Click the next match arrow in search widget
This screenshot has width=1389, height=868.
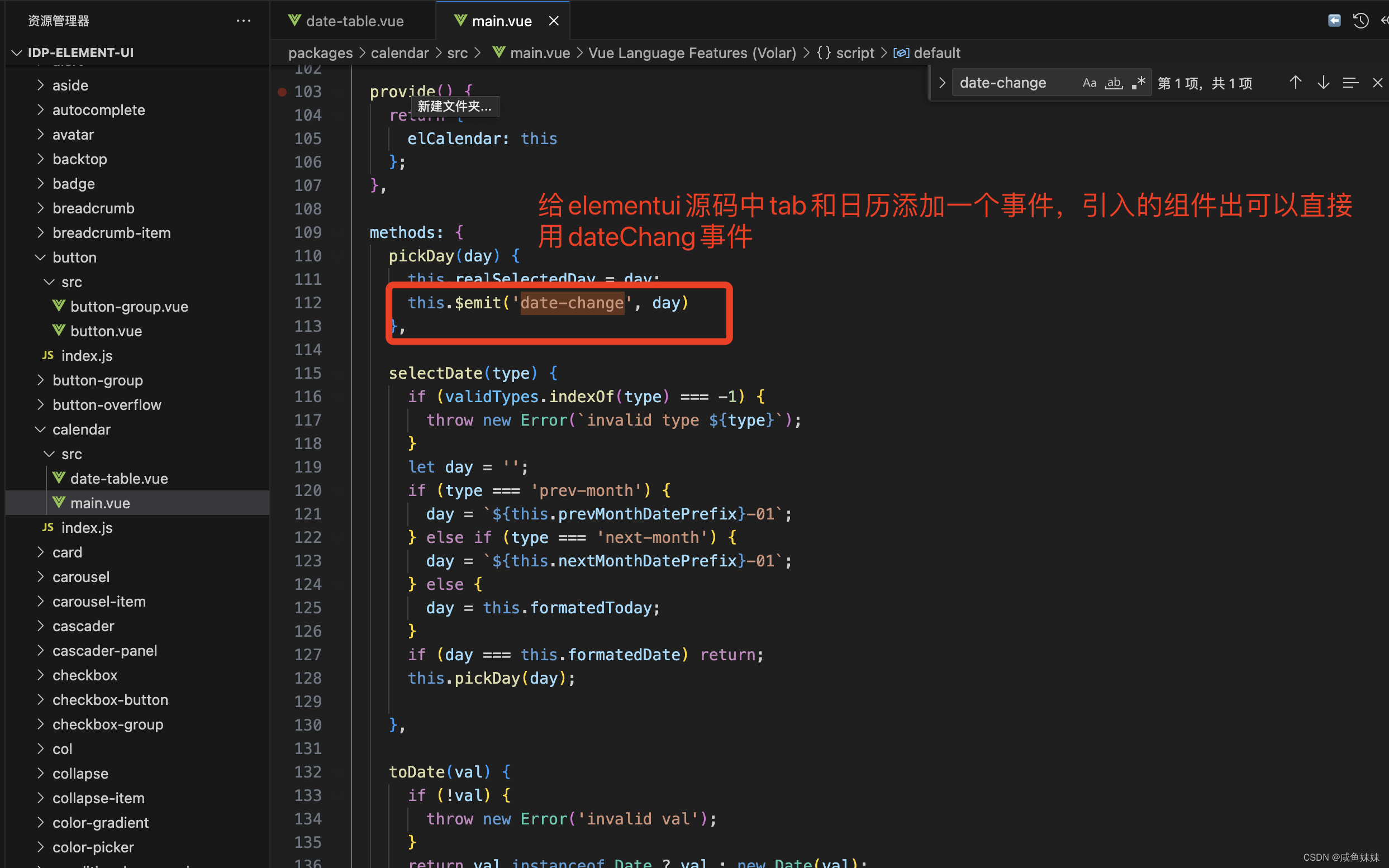tap(1323, 82)
